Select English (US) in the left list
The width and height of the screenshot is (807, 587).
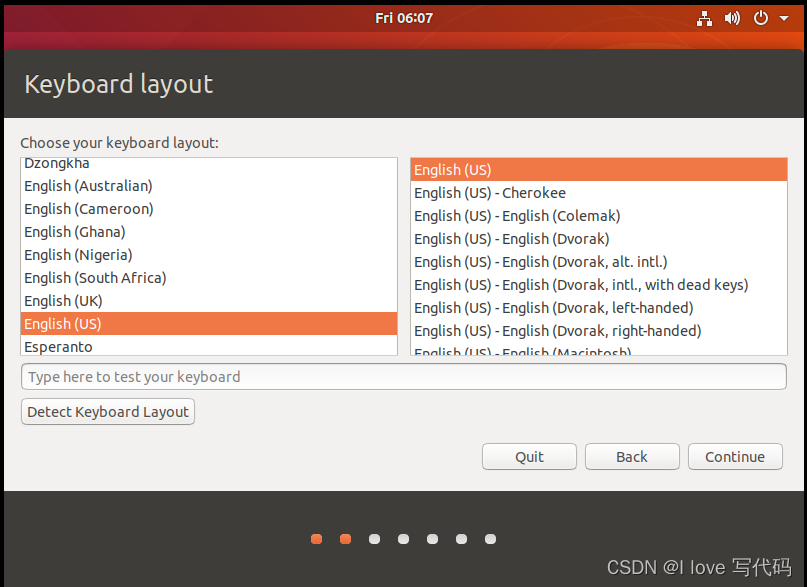(x=209, y=324)
